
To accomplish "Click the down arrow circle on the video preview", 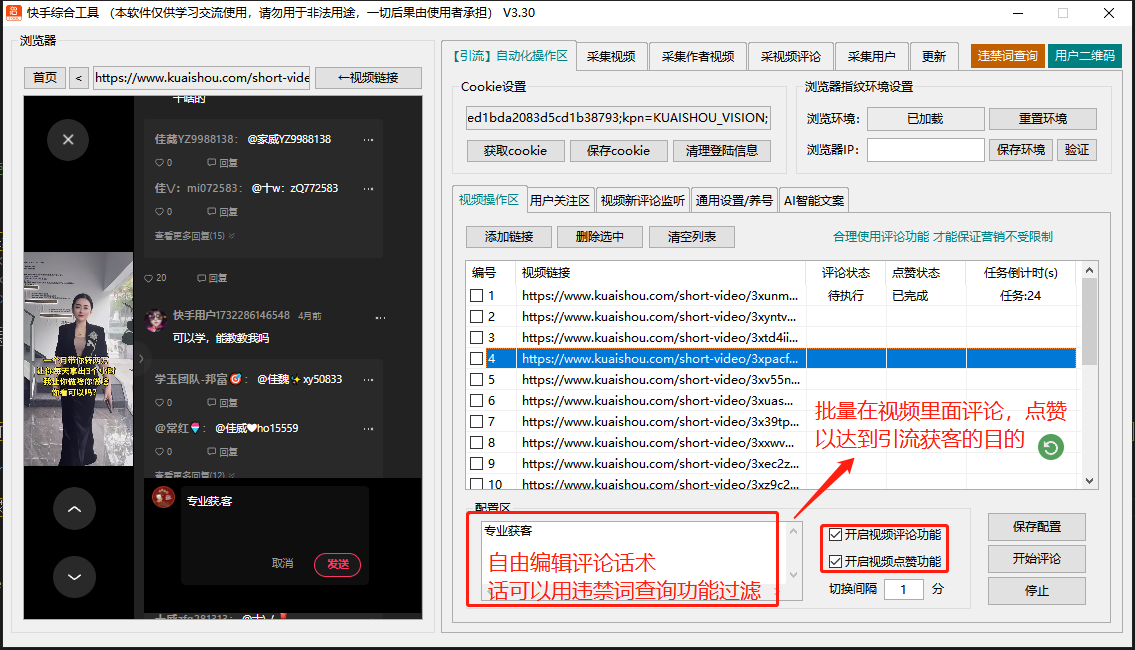I will (74, 577).
